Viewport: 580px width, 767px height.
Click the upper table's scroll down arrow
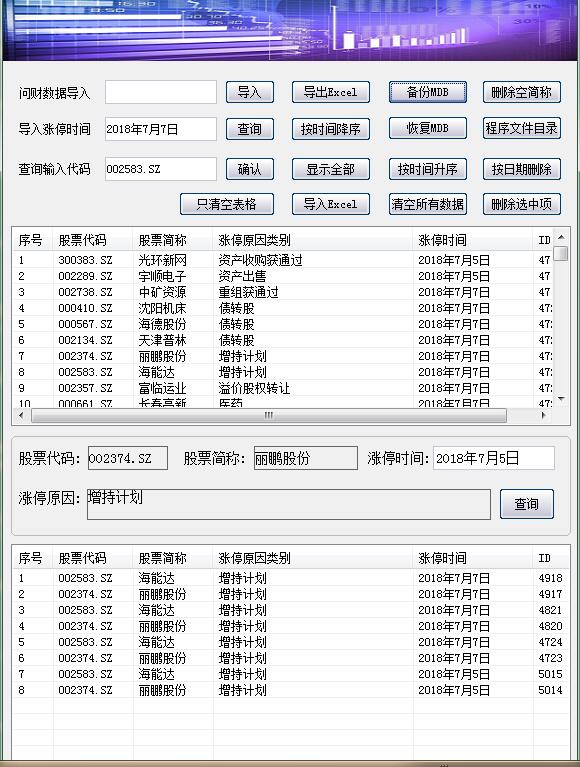click(x=561, y=399)
